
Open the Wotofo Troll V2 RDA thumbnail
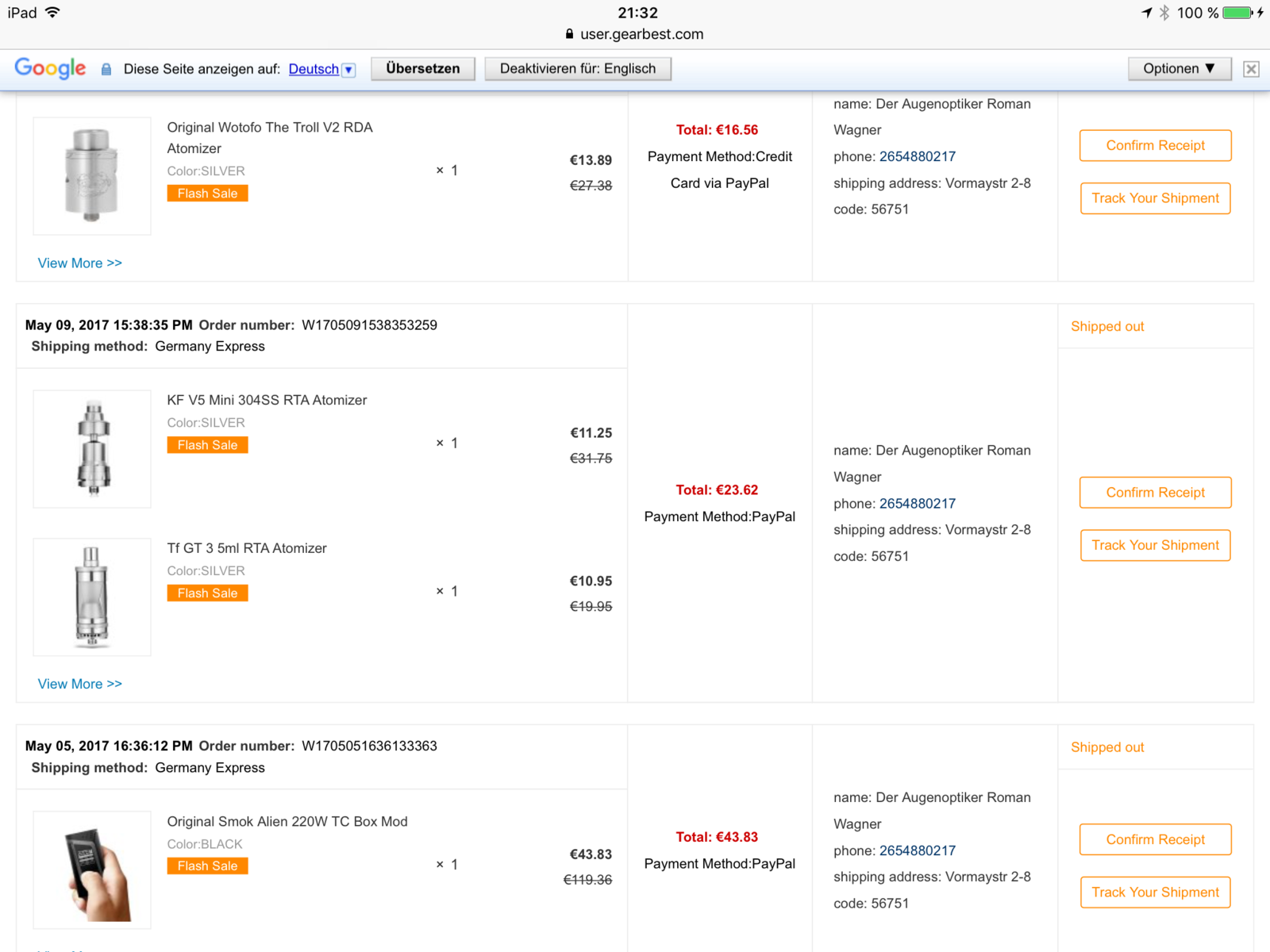92,176
